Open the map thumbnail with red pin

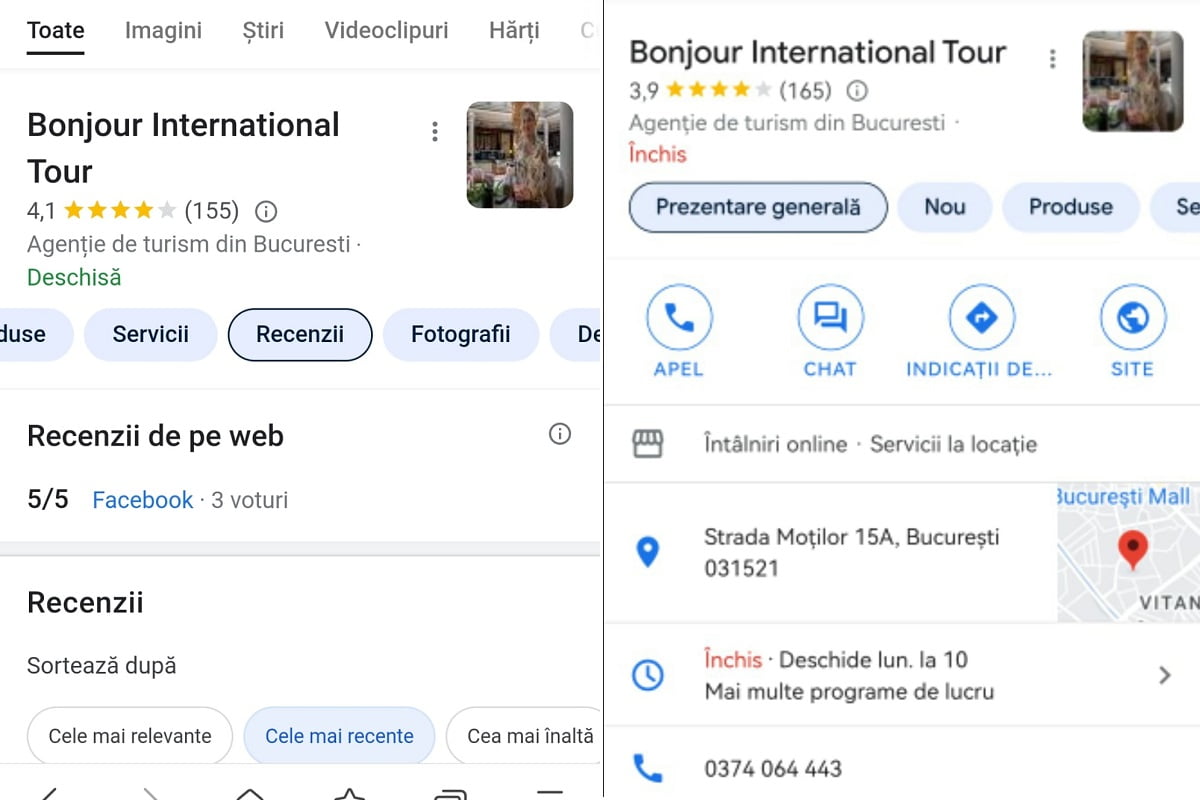click(1128, 553)
